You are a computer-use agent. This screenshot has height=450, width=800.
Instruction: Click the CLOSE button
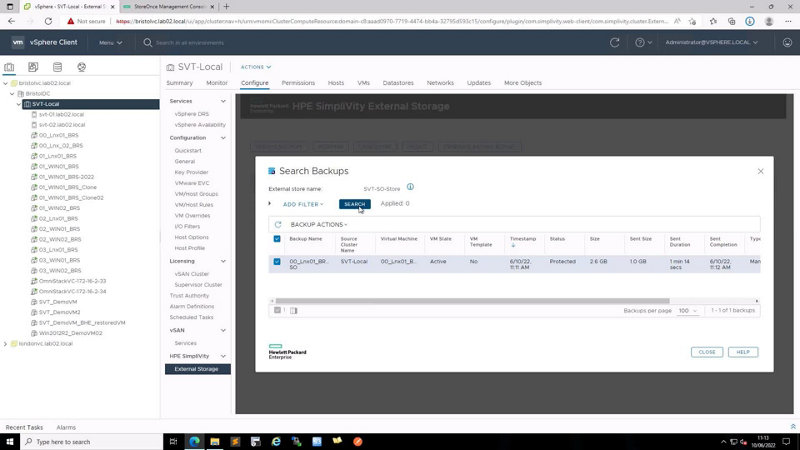[x=707, y=352]
